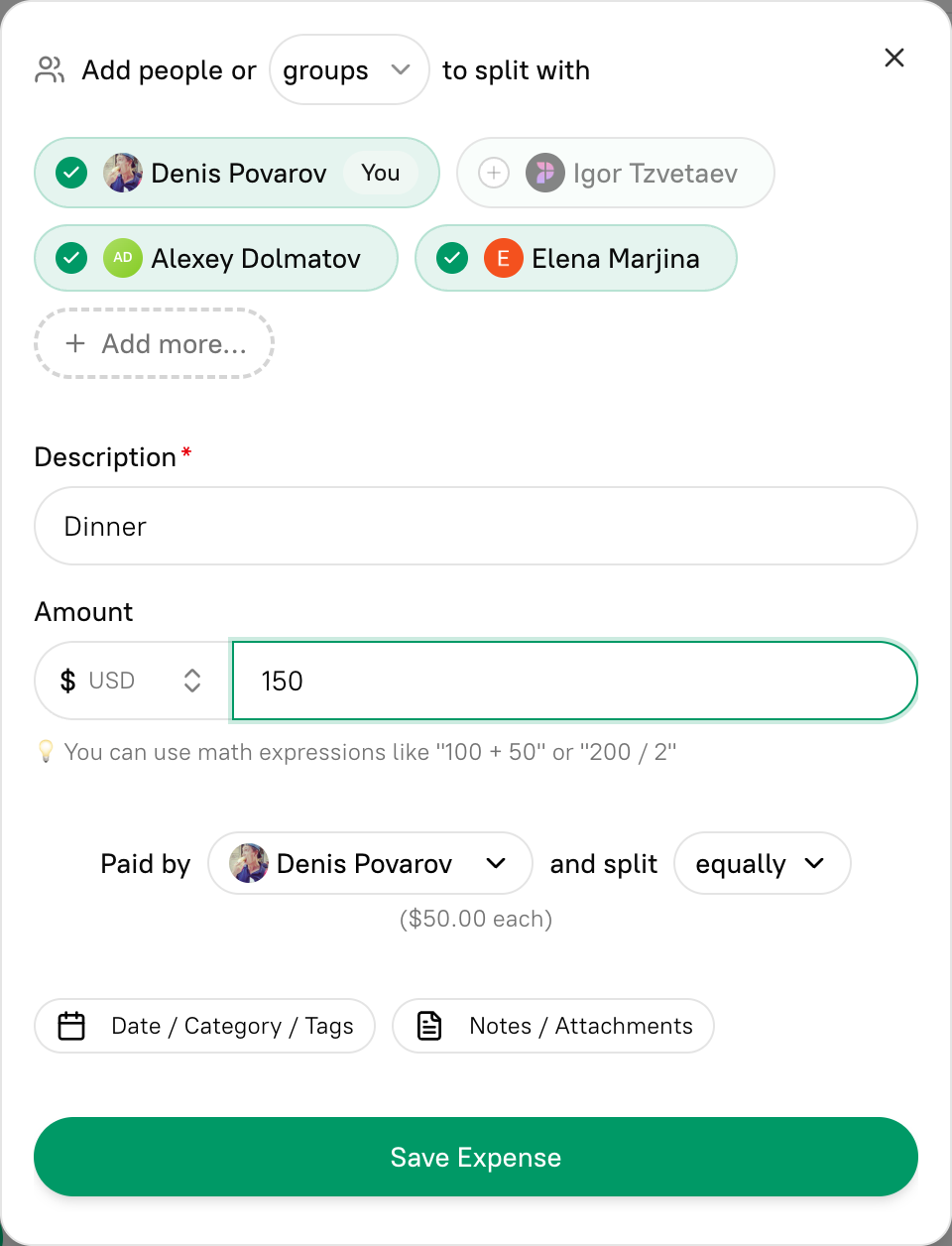Screen dimensions: 952x1246
Task: Open the Notes / Attachments section
Action: [x=553, y=1026]
